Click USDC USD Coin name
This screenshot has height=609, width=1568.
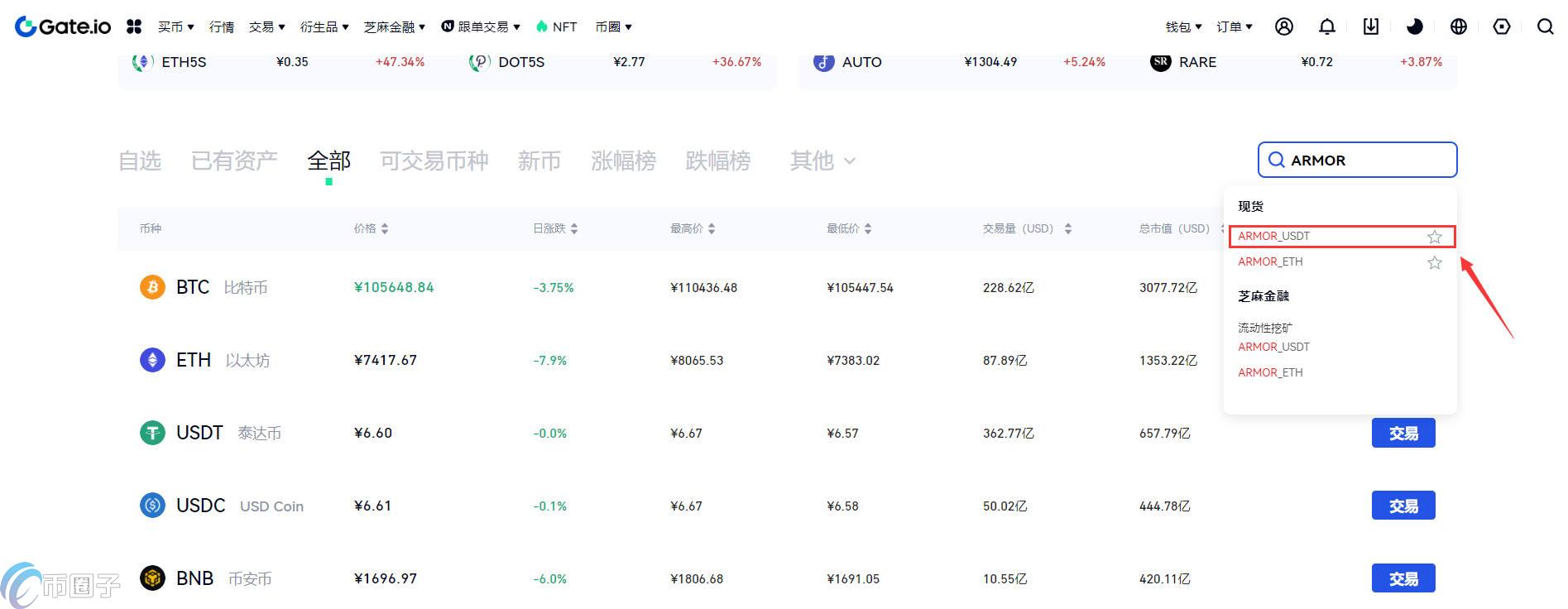point(240,506)
